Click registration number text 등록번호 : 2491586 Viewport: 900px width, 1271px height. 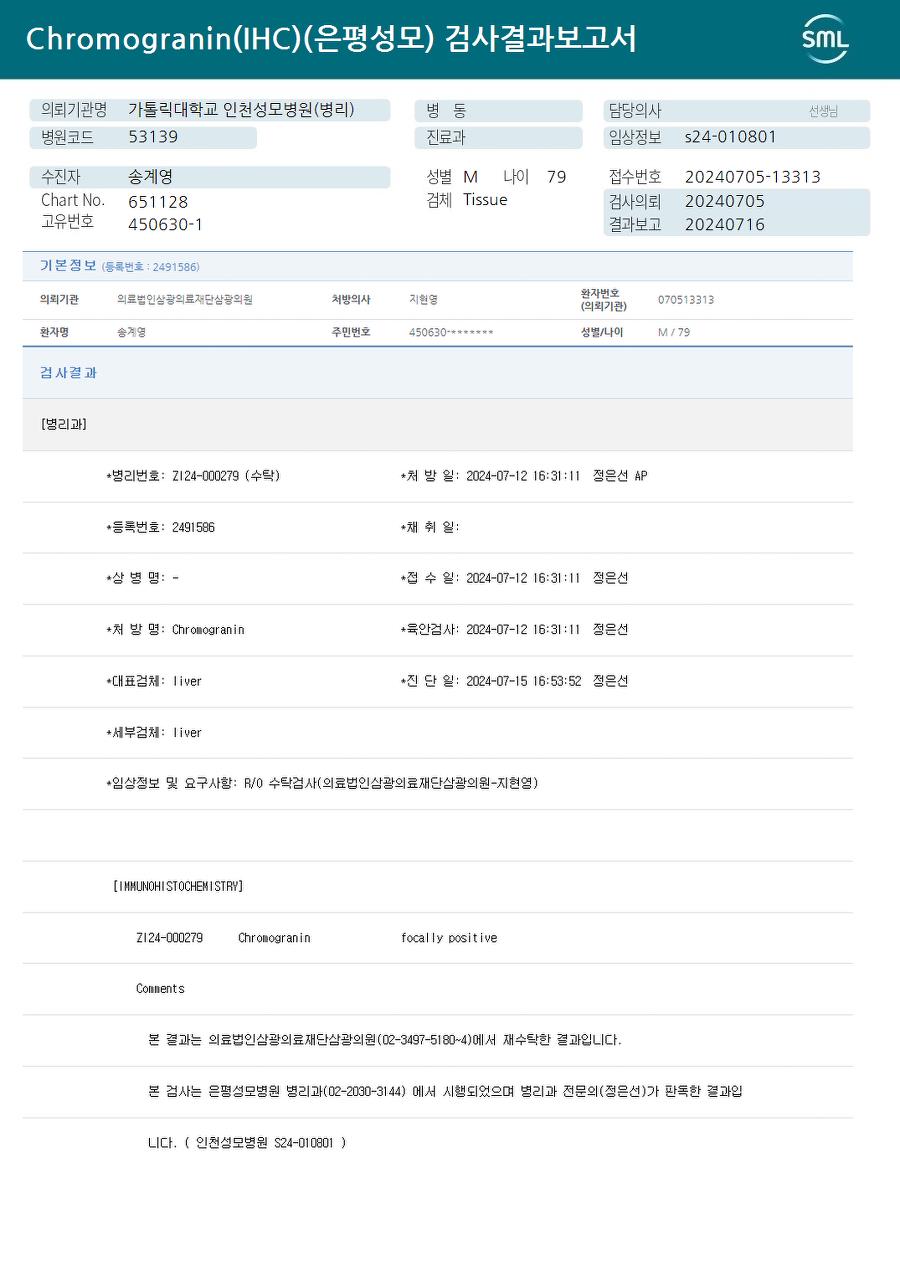tap(151, 267)
